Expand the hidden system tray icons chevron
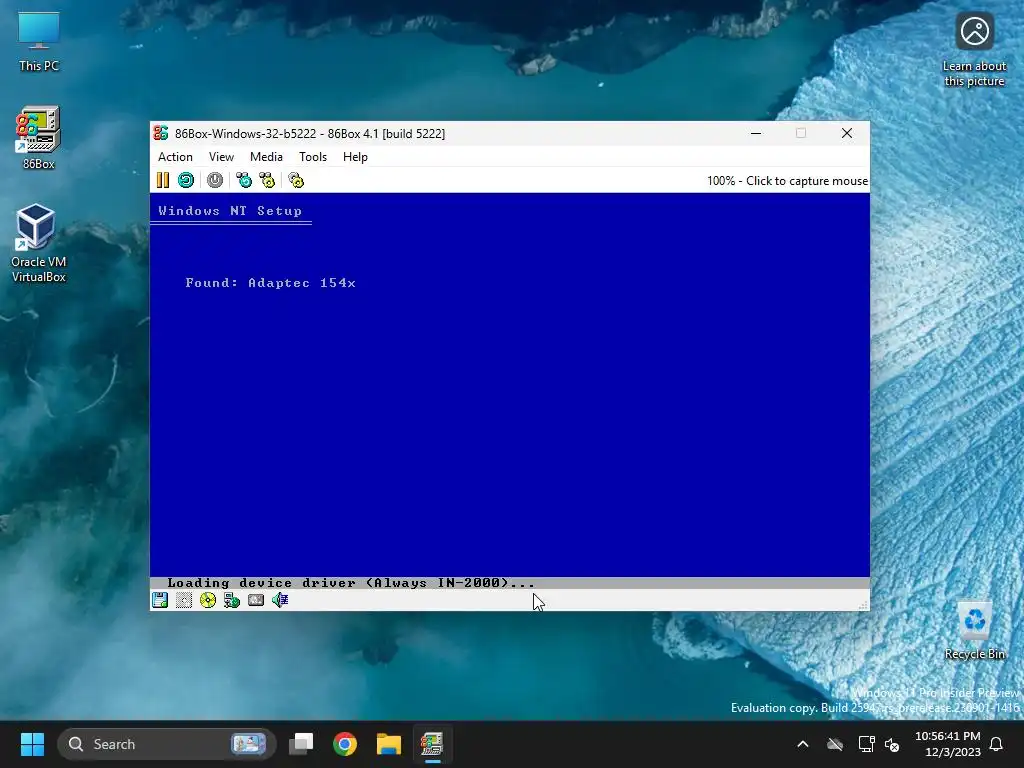The height and width of the screenshot is (768, 1024). [x=803, y=744]
